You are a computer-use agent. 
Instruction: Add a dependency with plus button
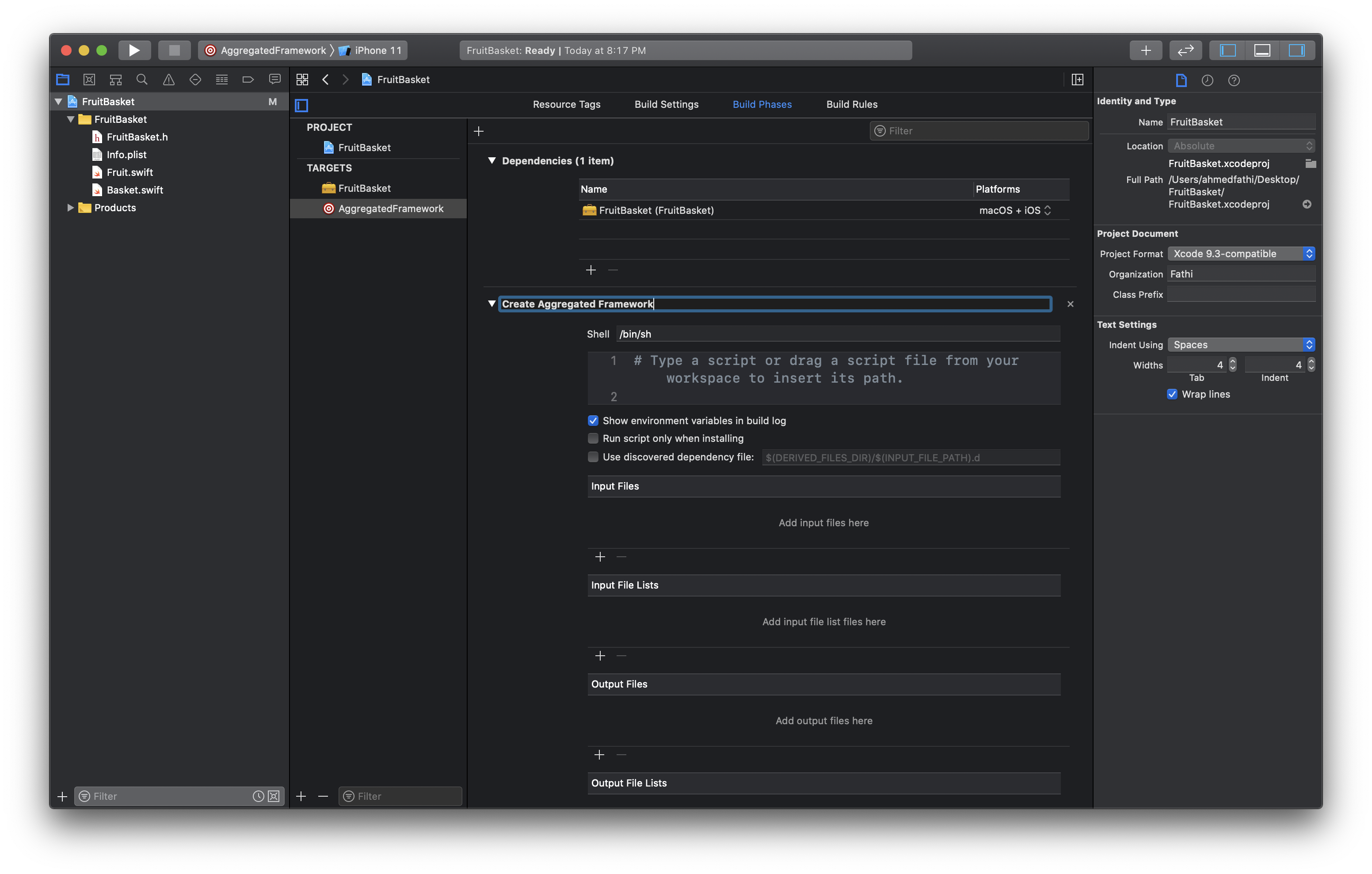coord(591,270)
